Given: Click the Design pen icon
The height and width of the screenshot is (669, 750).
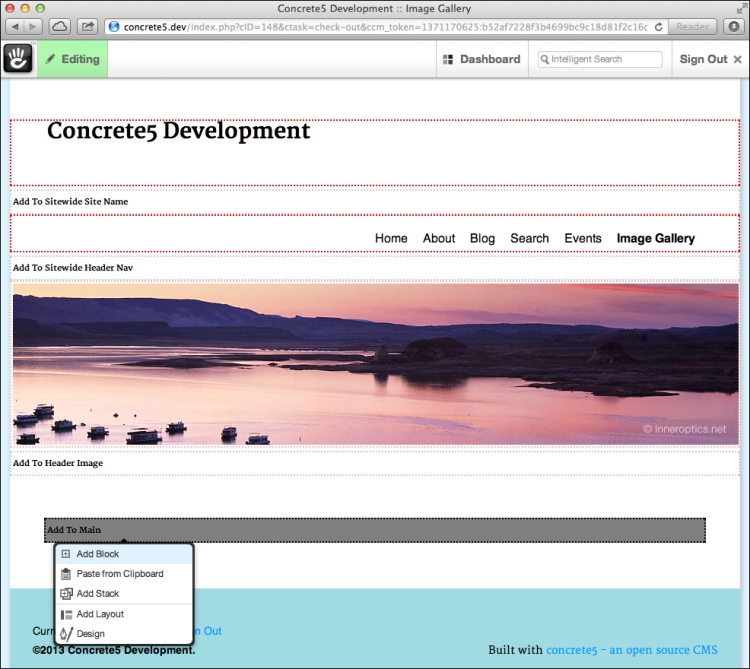Looking at the screenshot, I should pos(66,635).
